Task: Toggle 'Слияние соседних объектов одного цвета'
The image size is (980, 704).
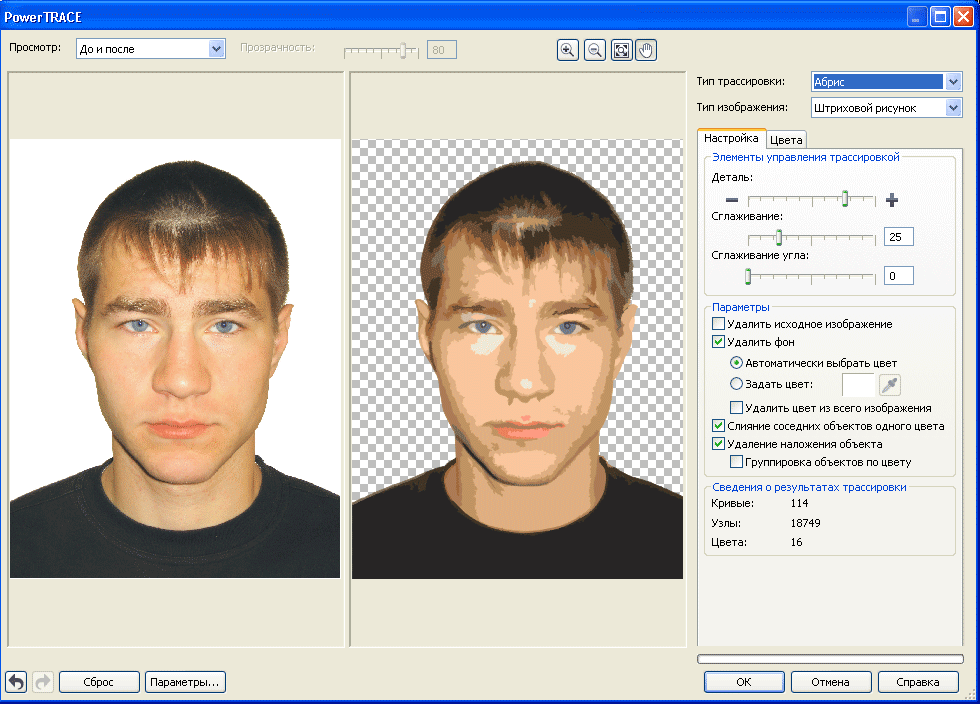Action: pyautogui.click(x=719, y=426)
